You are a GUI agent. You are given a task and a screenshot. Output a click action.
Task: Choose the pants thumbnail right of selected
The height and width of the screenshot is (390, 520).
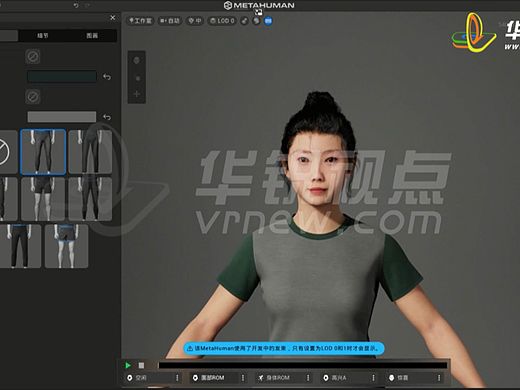[90, 152]
